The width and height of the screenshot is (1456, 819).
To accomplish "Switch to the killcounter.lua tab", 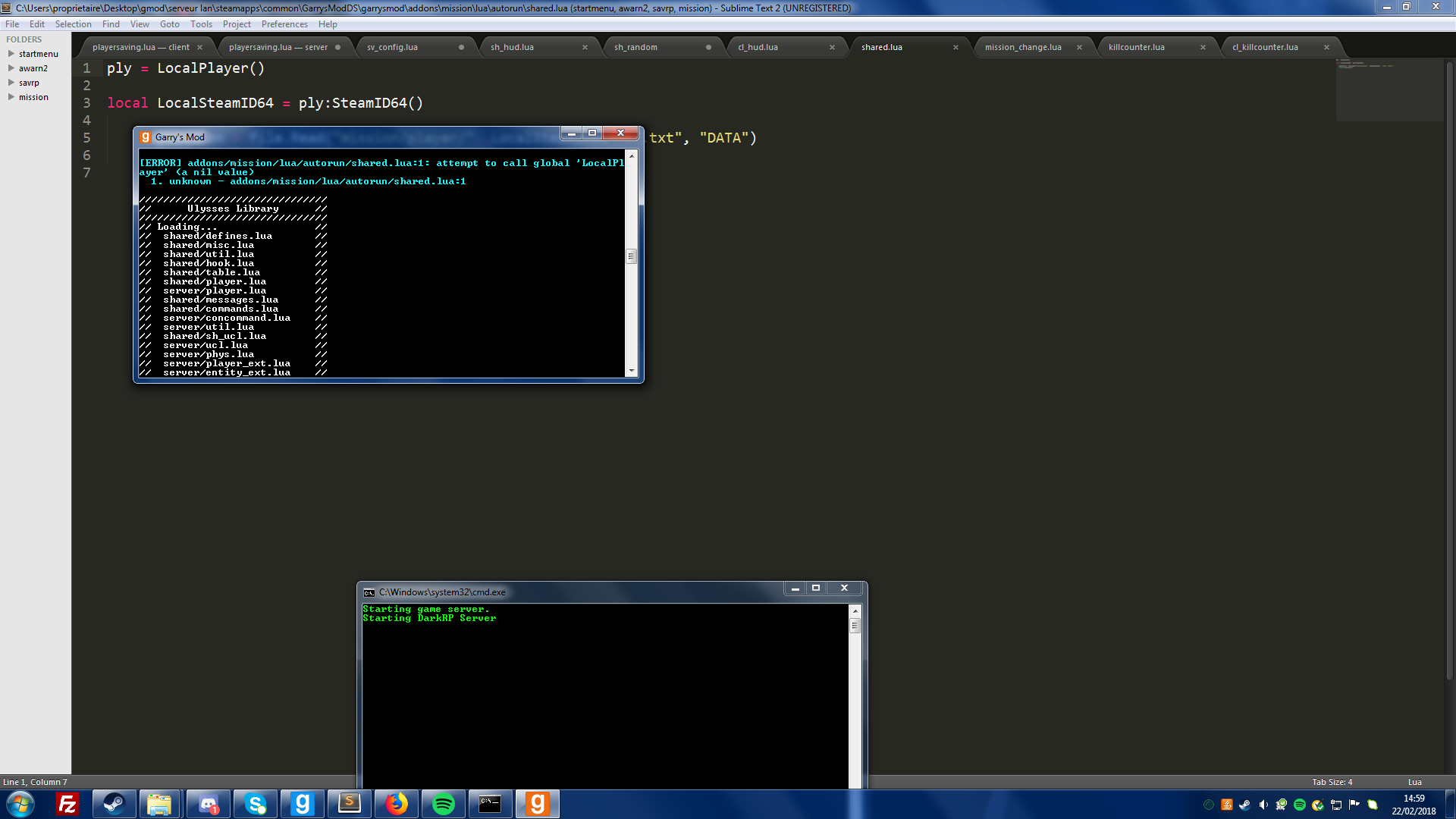I will pyautogui.click(x=1136, y=47).
